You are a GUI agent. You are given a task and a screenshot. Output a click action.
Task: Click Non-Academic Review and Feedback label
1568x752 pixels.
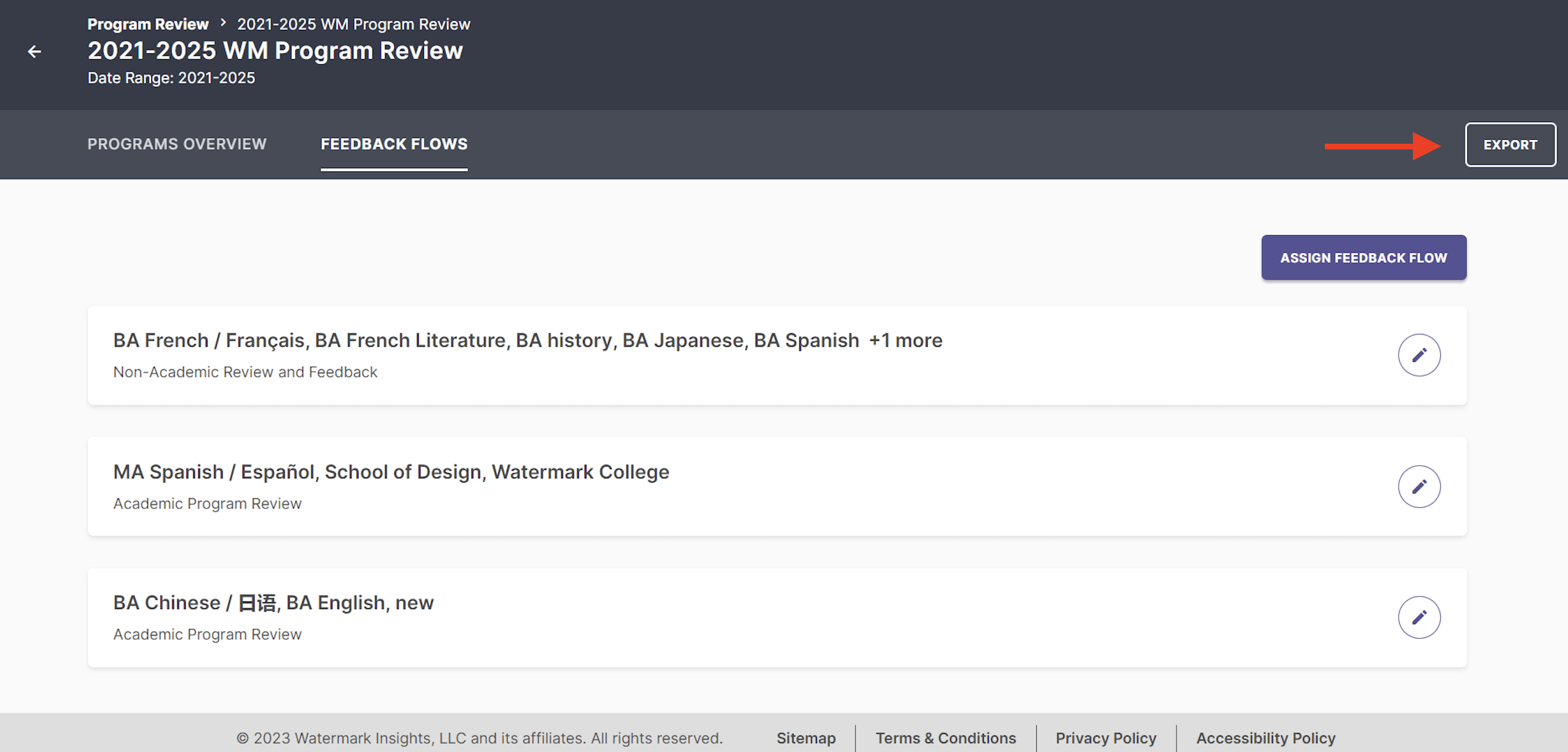245,372
